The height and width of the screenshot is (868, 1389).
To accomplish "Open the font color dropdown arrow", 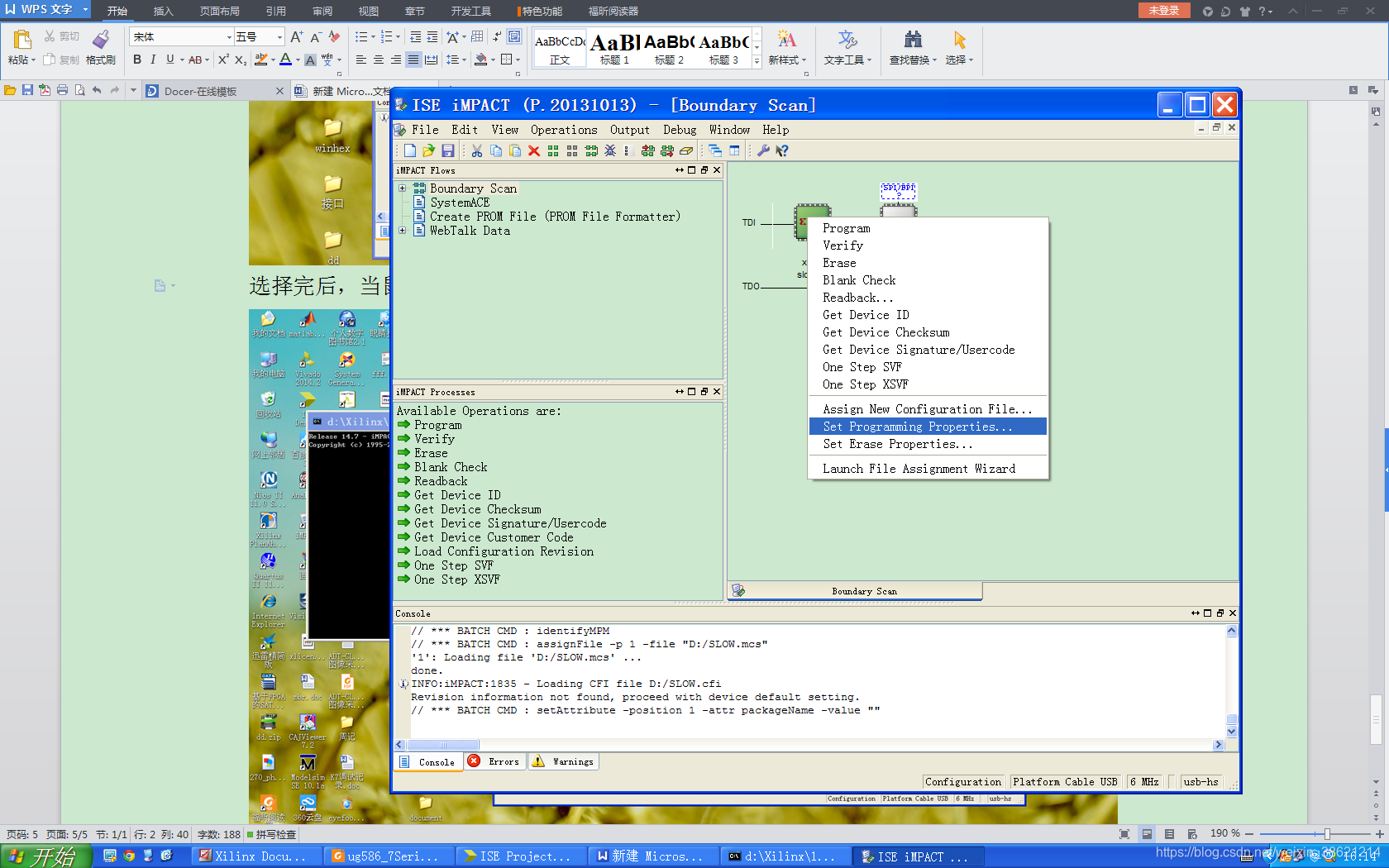I will 298,60.
